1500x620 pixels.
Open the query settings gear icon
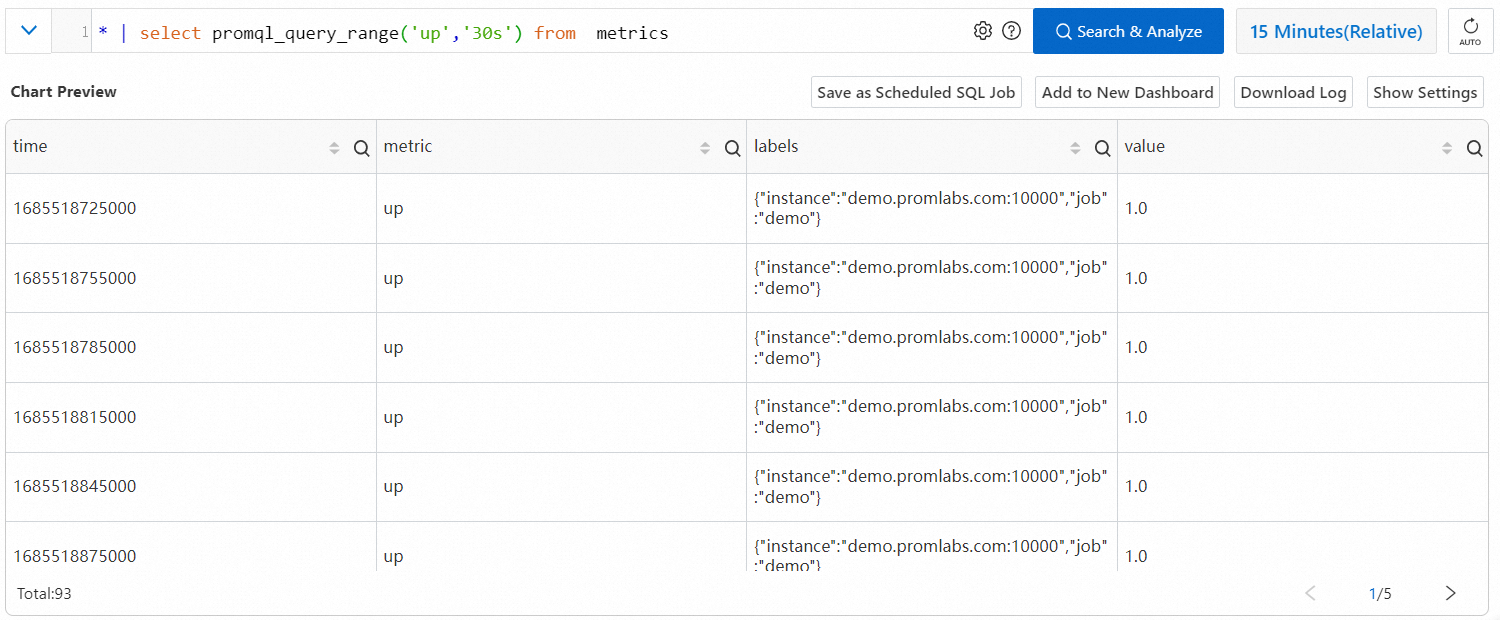click(983, 31)
